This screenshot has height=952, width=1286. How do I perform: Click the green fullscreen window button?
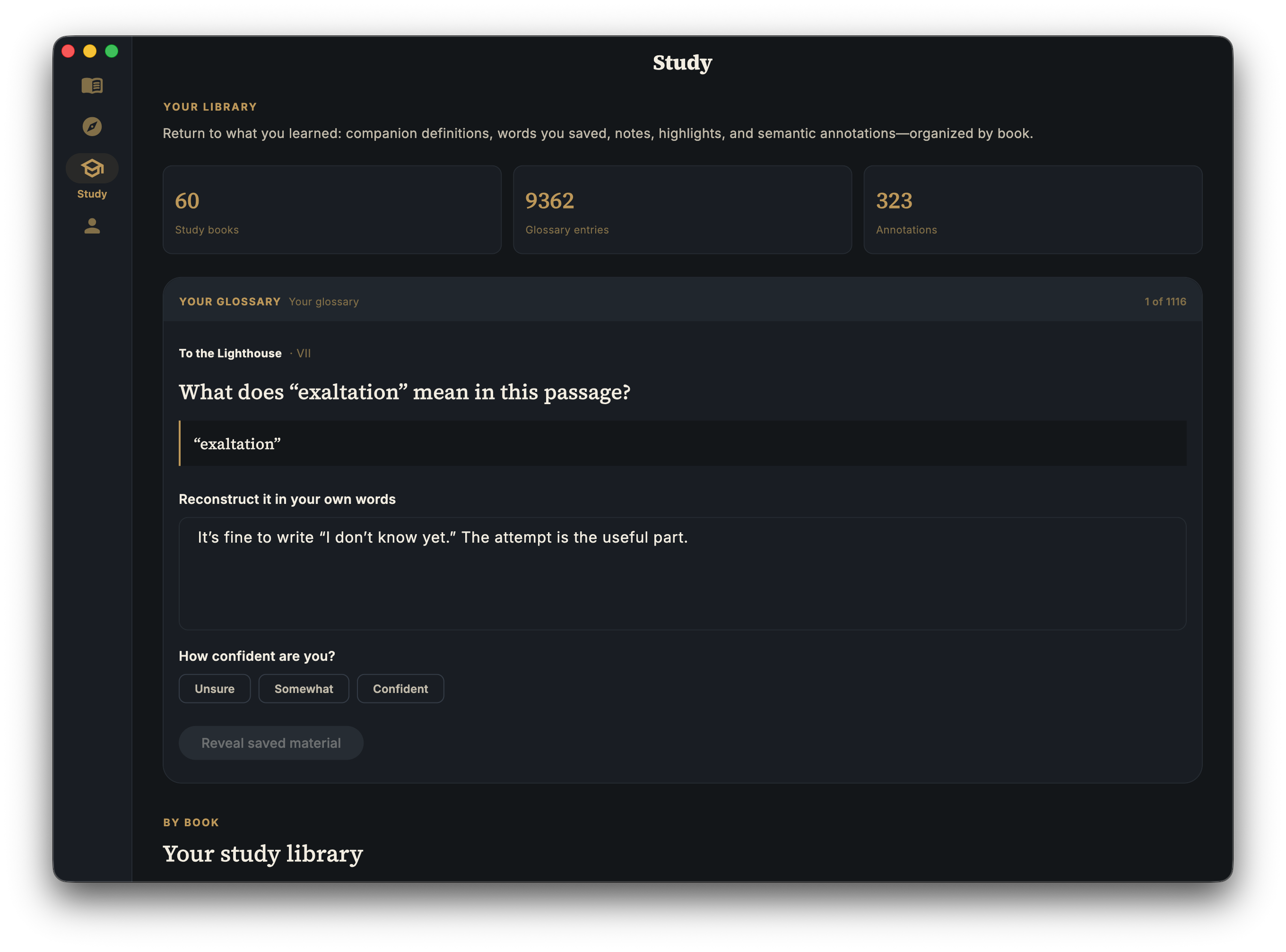(112, 52)
